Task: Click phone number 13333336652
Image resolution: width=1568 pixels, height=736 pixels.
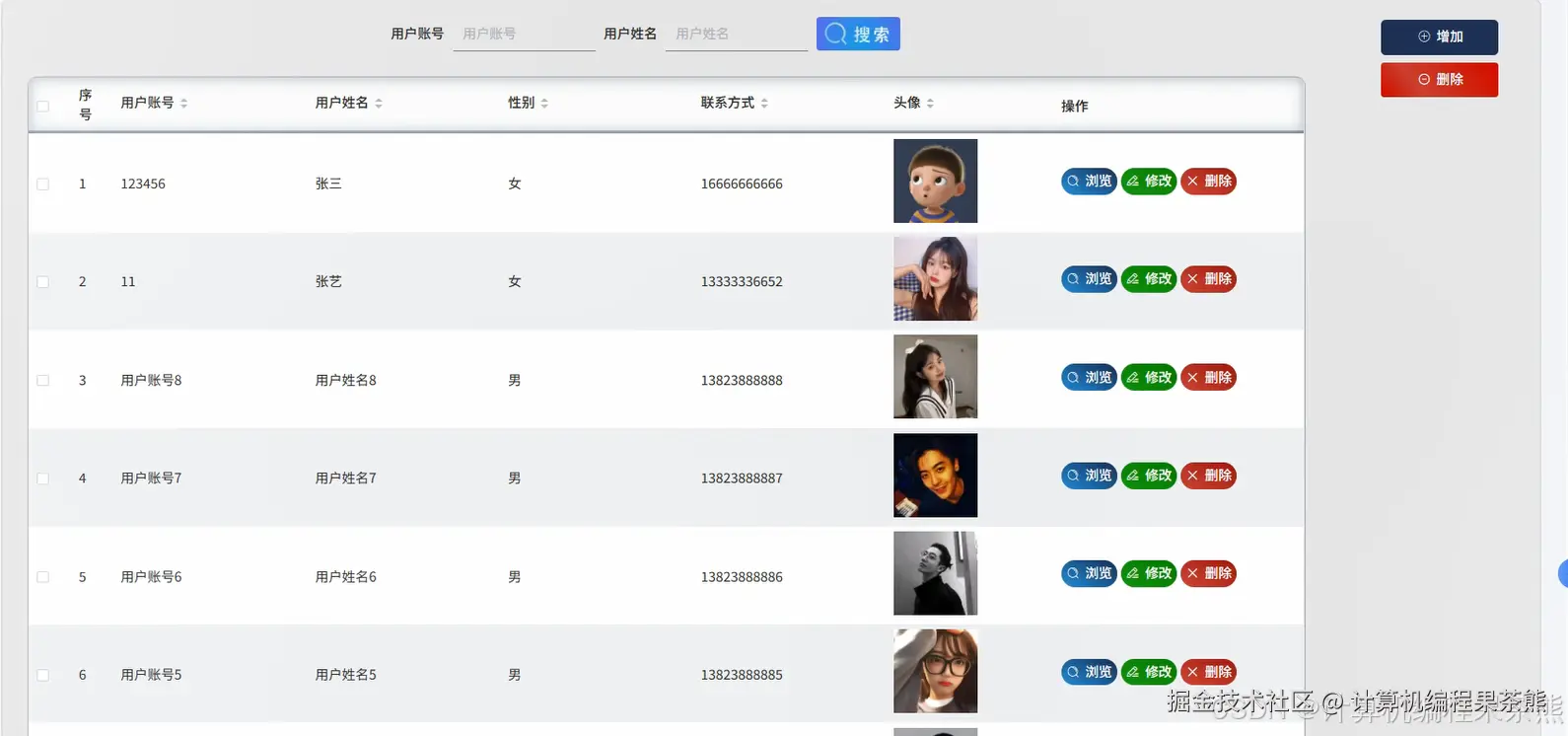Action: click(x=742, y=282)
